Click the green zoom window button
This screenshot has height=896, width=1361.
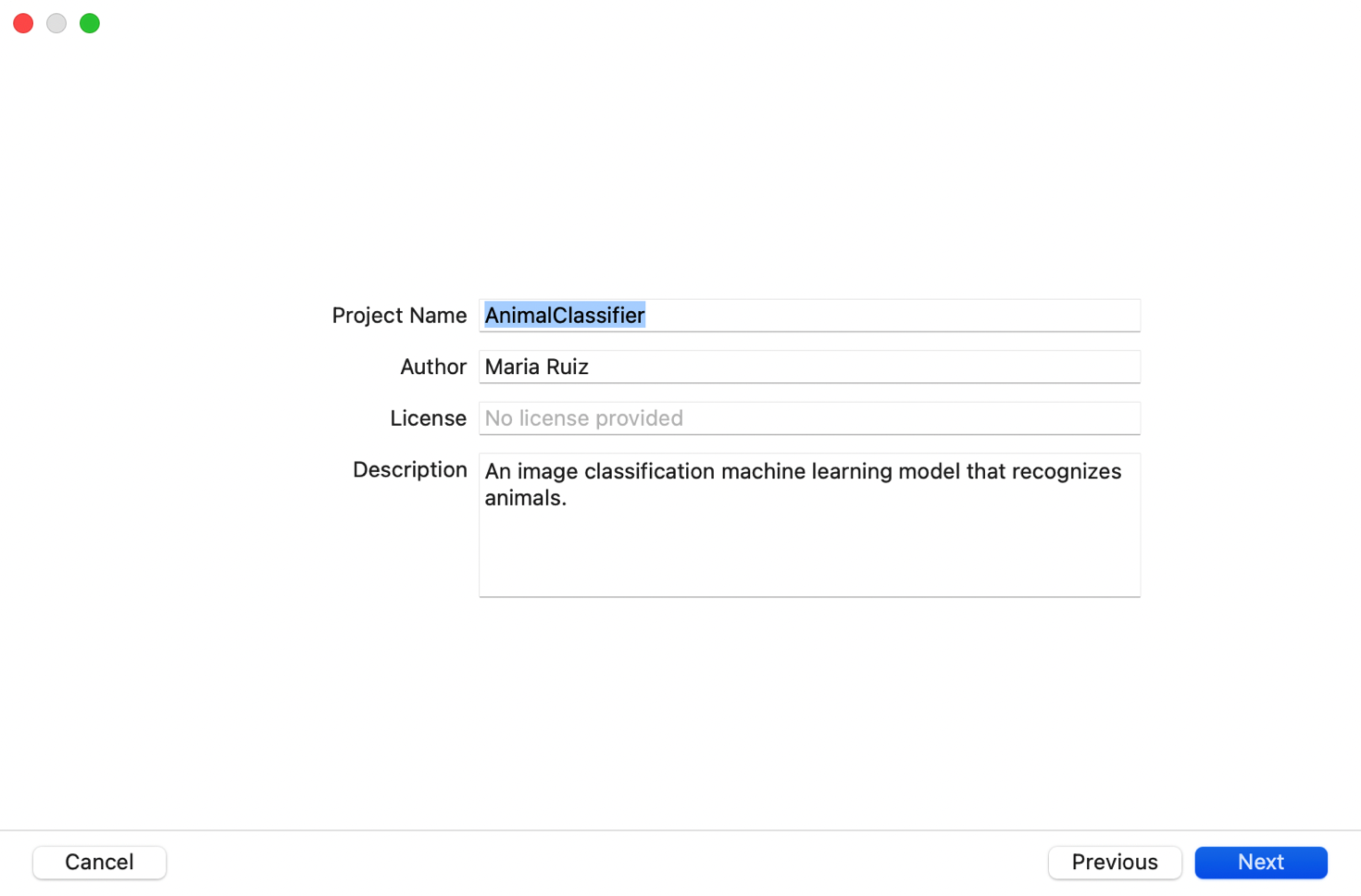click(x=90, y=23)
